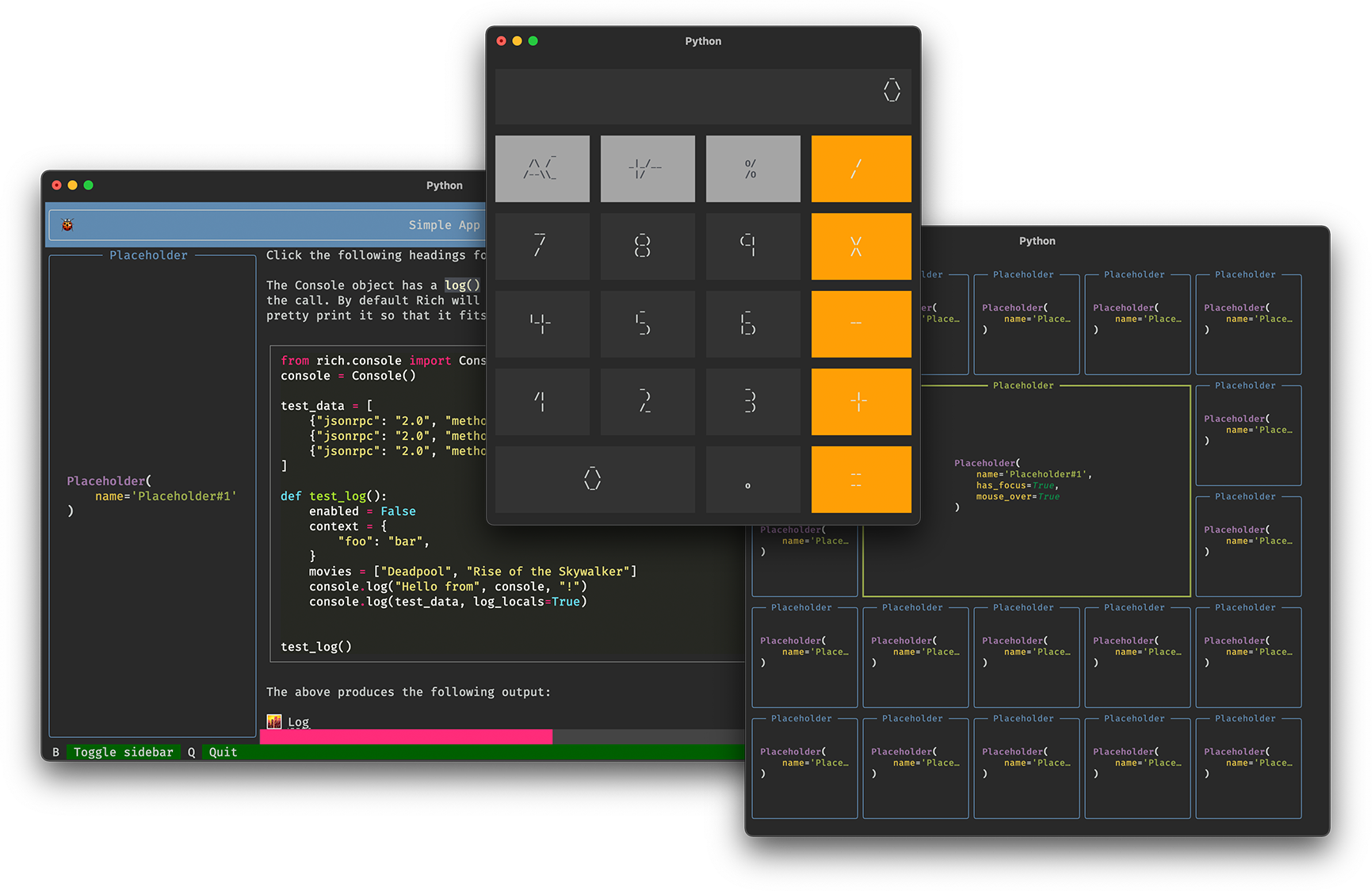Click the 4 key on the calculator
Screen dimensions: 1372x891
(x=542, y=323)
